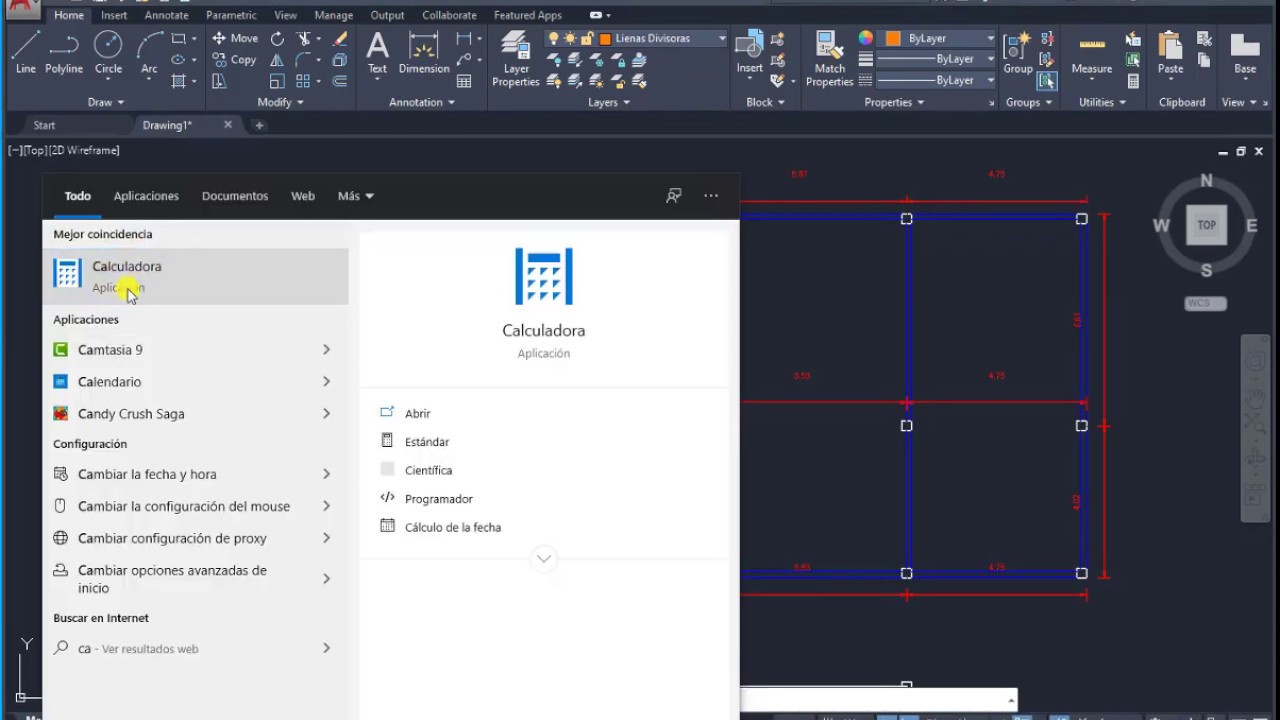
Task: Open the Parametric ribbon tab
Action: click(231, 15)
